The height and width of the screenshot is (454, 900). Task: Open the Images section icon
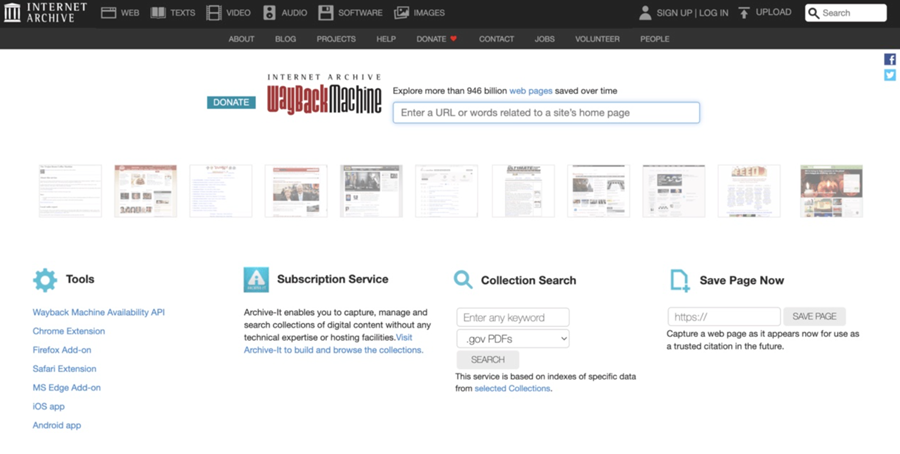pos(402,13)
